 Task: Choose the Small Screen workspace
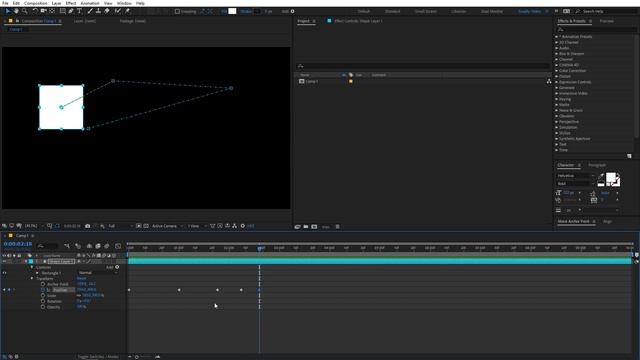(426, 11)
